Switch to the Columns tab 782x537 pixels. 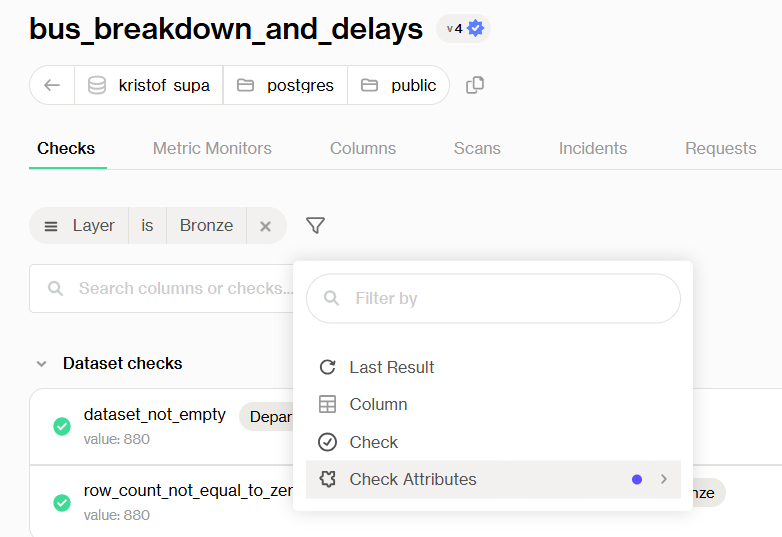click(363, 148)
